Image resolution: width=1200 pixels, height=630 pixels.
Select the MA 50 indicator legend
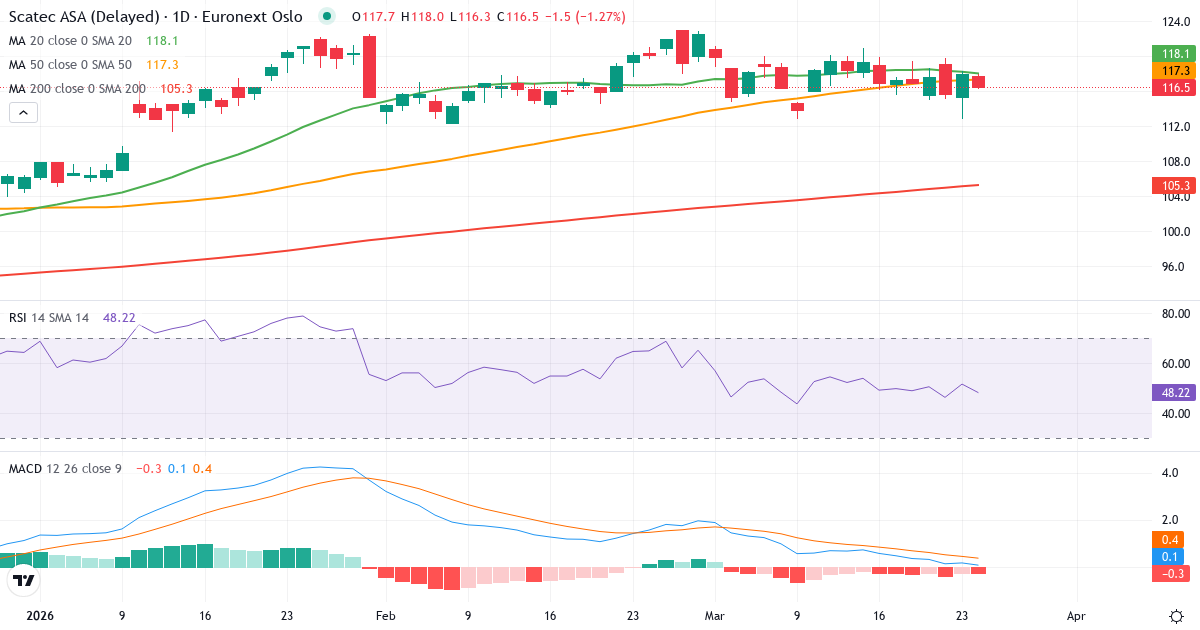(x=70, y=65)
